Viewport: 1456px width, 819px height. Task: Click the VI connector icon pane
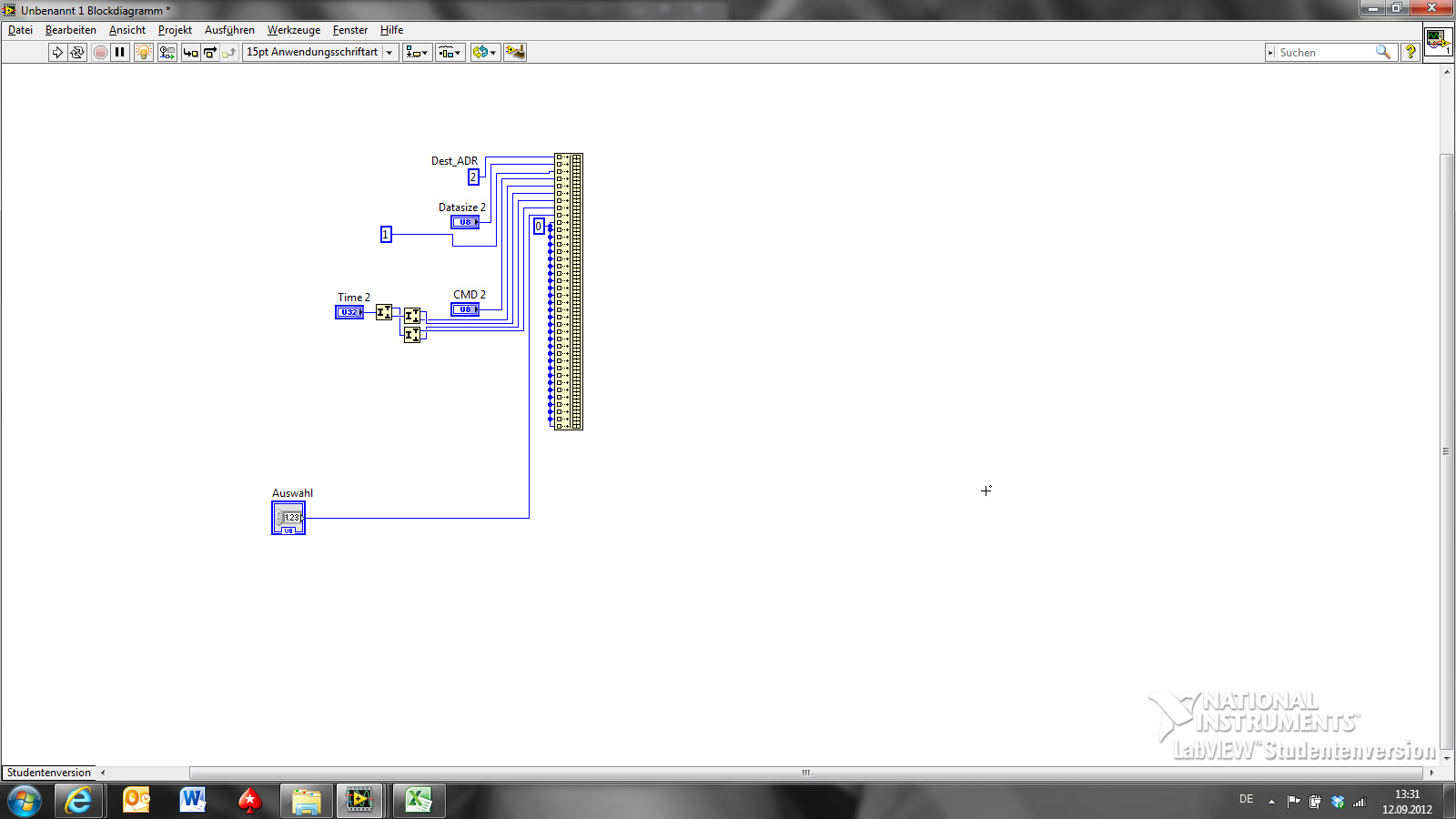tap(1438, 42)
